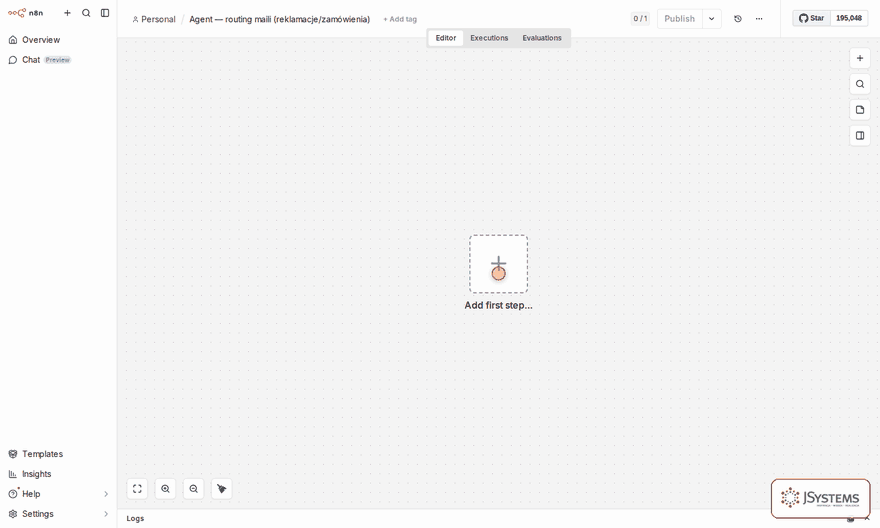Image resolution: width=880 pixels, height=528 pixels.
Task: Click '+ Add tag' next to workflow name
Action: click(x=400, y=19)
